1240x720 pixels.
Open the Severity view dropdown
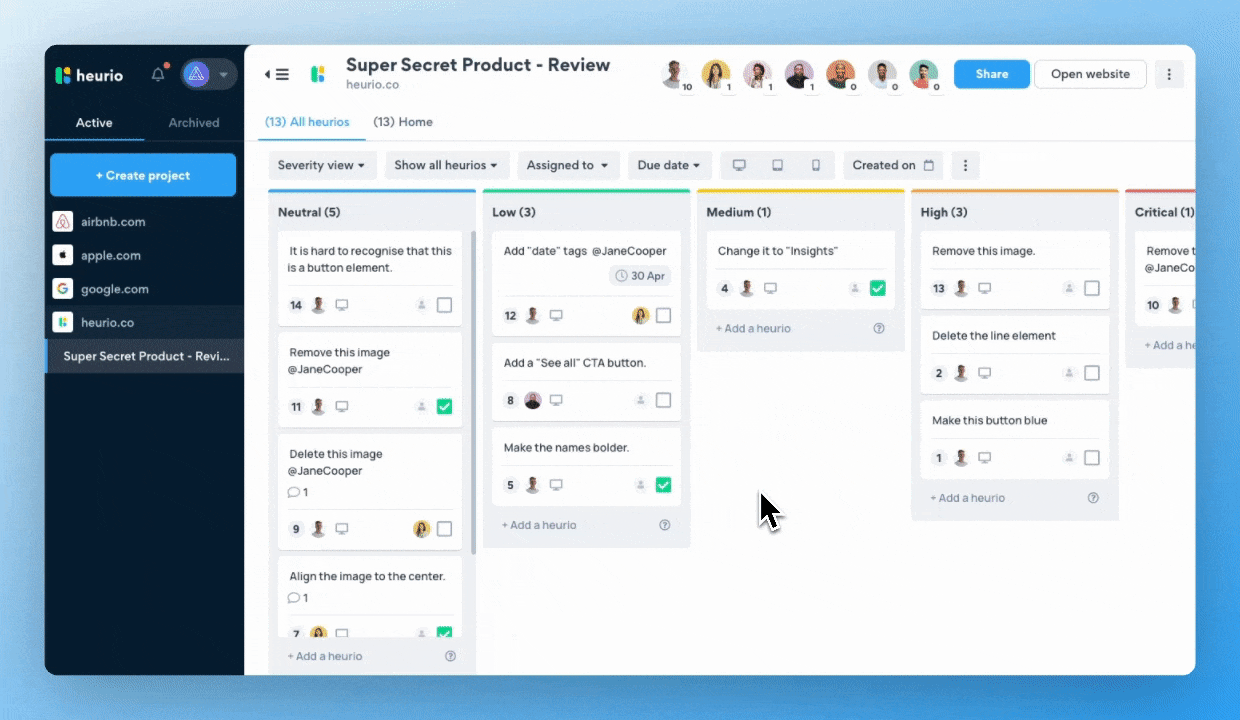pos(321,165)
